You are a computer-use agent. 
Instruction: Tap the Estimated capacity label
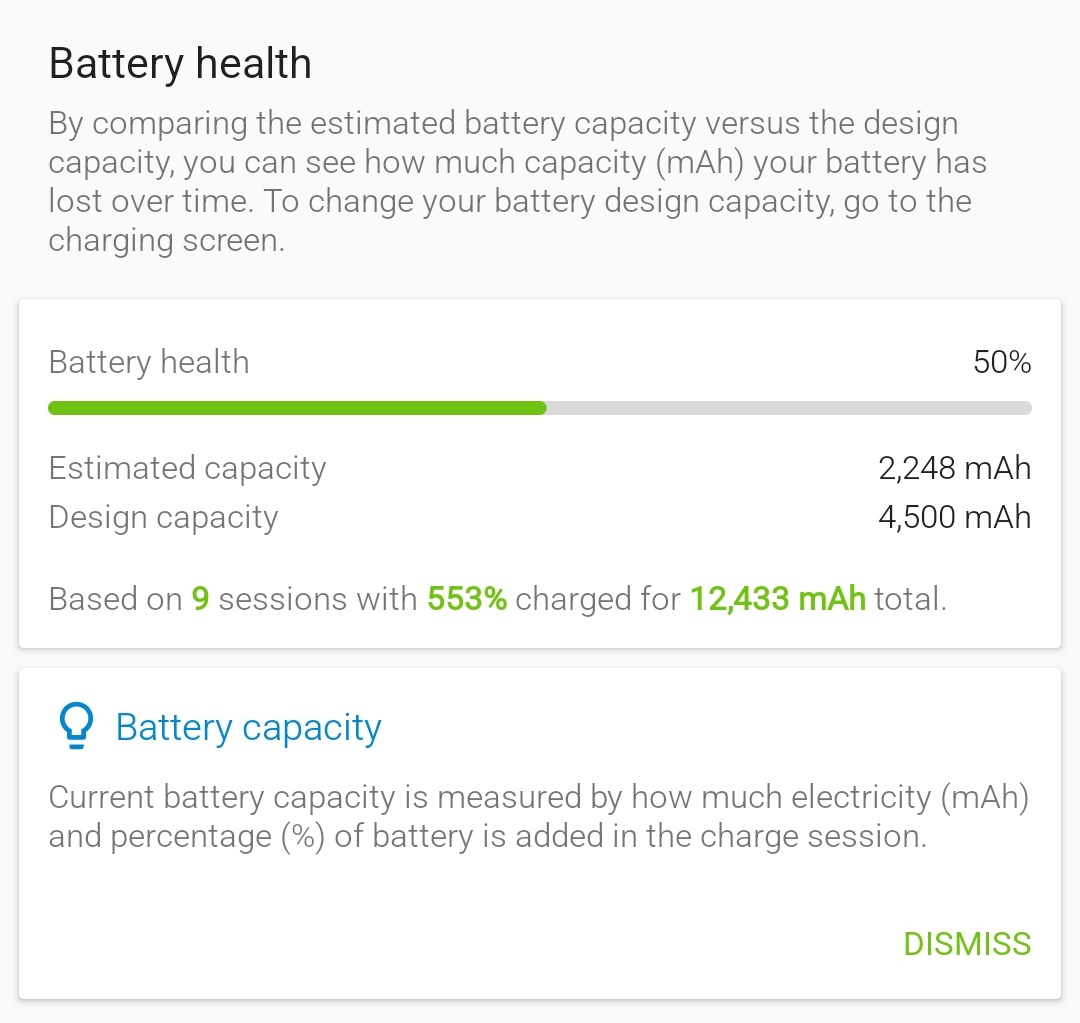click(187, 469)
